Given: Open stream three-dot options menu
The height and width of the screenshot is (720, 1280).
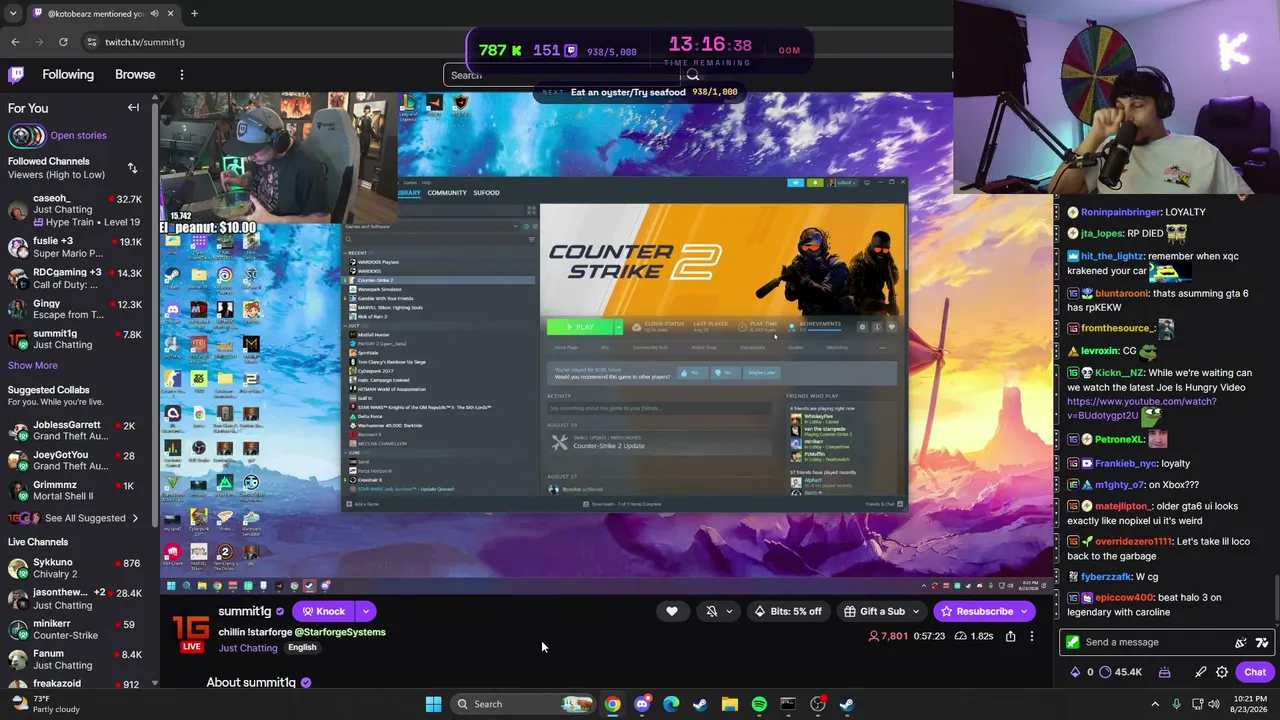Looking at the screenshot, I should [x=1032, y=636].
